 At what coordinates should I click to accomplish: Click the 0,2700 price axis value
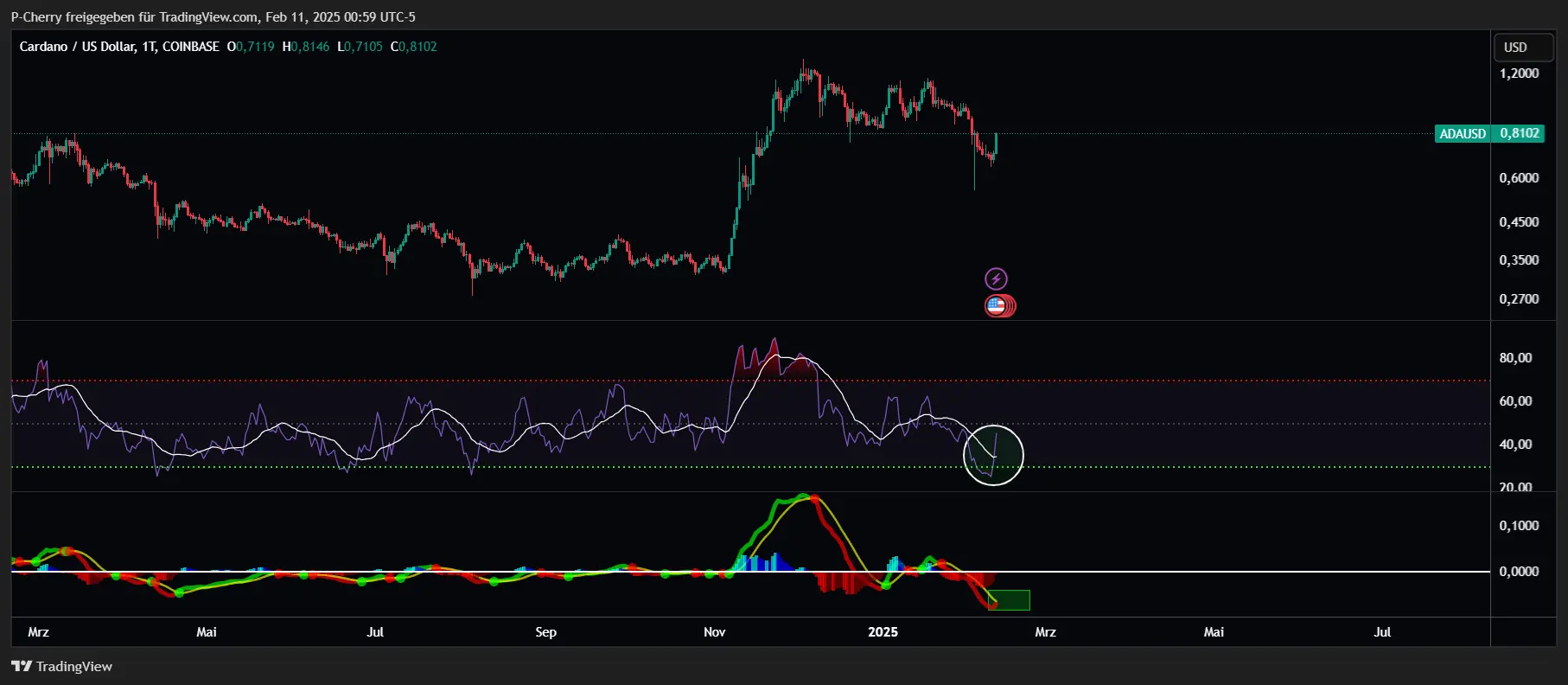coord(1519,299)
